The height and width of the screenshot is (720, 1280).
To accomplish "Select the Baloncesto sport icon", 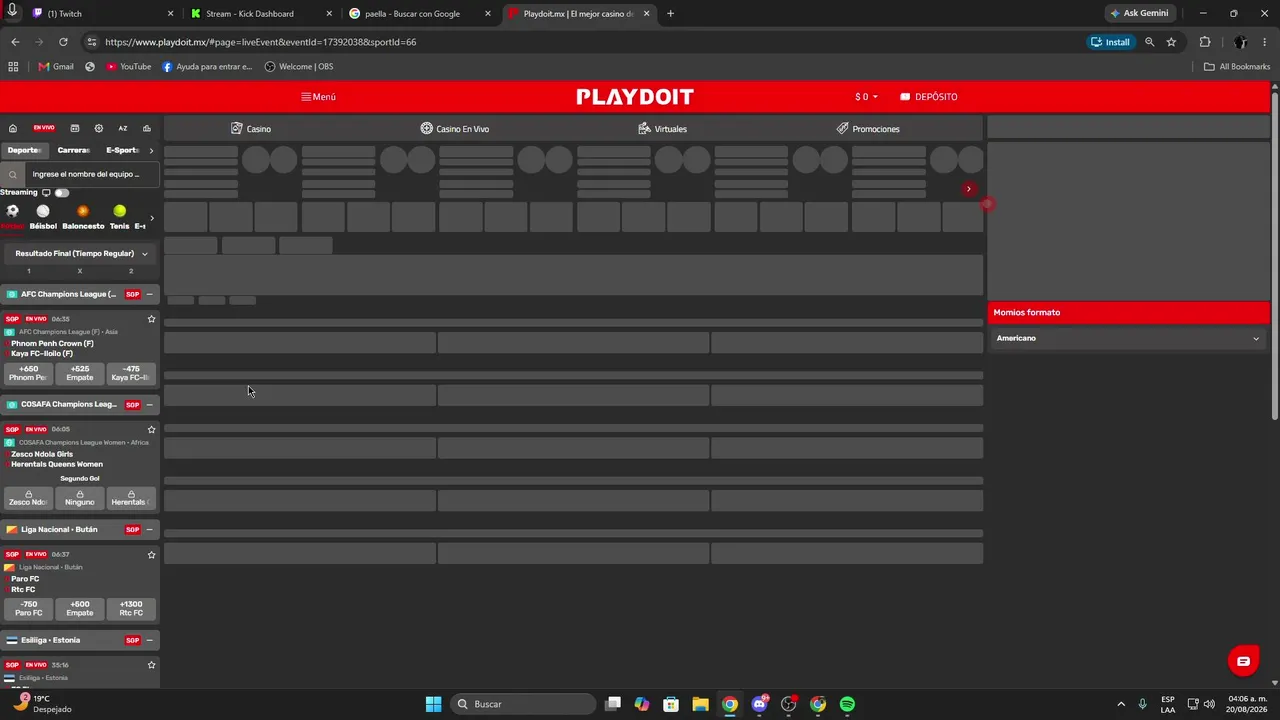I will [x=83, y=216].
